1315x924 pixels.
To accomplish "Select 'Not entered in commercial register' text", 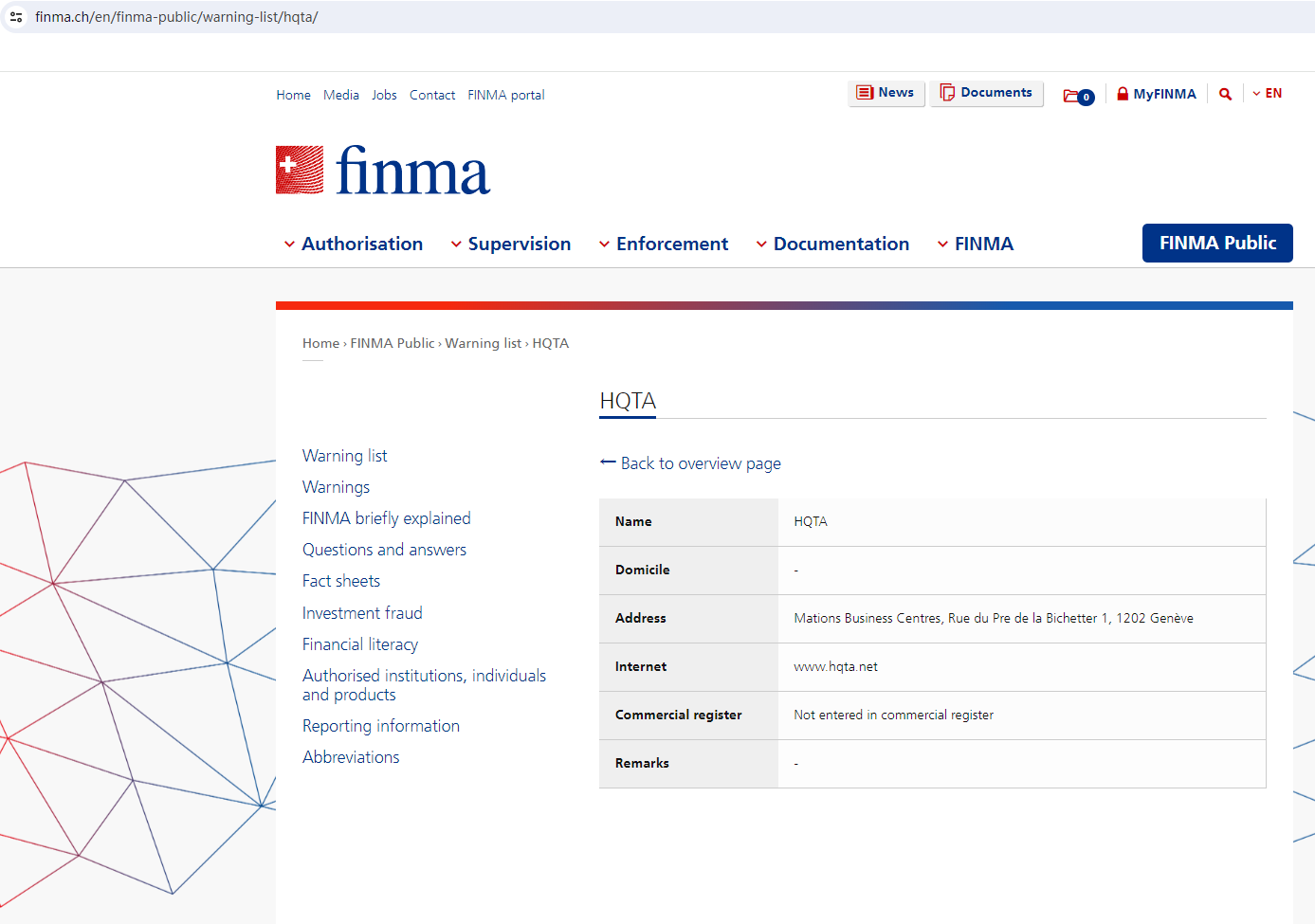I will coord(893,715).
